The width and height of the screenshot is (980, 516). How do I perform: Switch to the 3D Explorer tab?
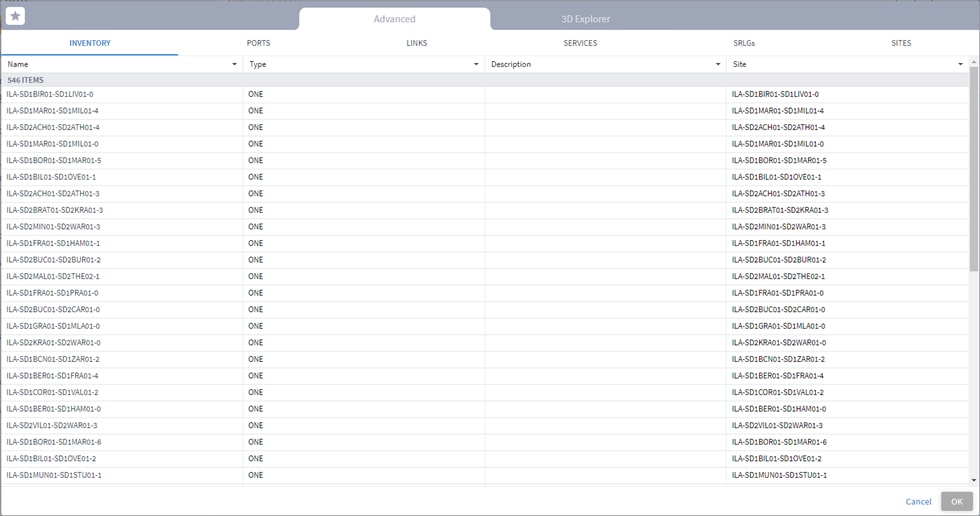pos(586,19)
